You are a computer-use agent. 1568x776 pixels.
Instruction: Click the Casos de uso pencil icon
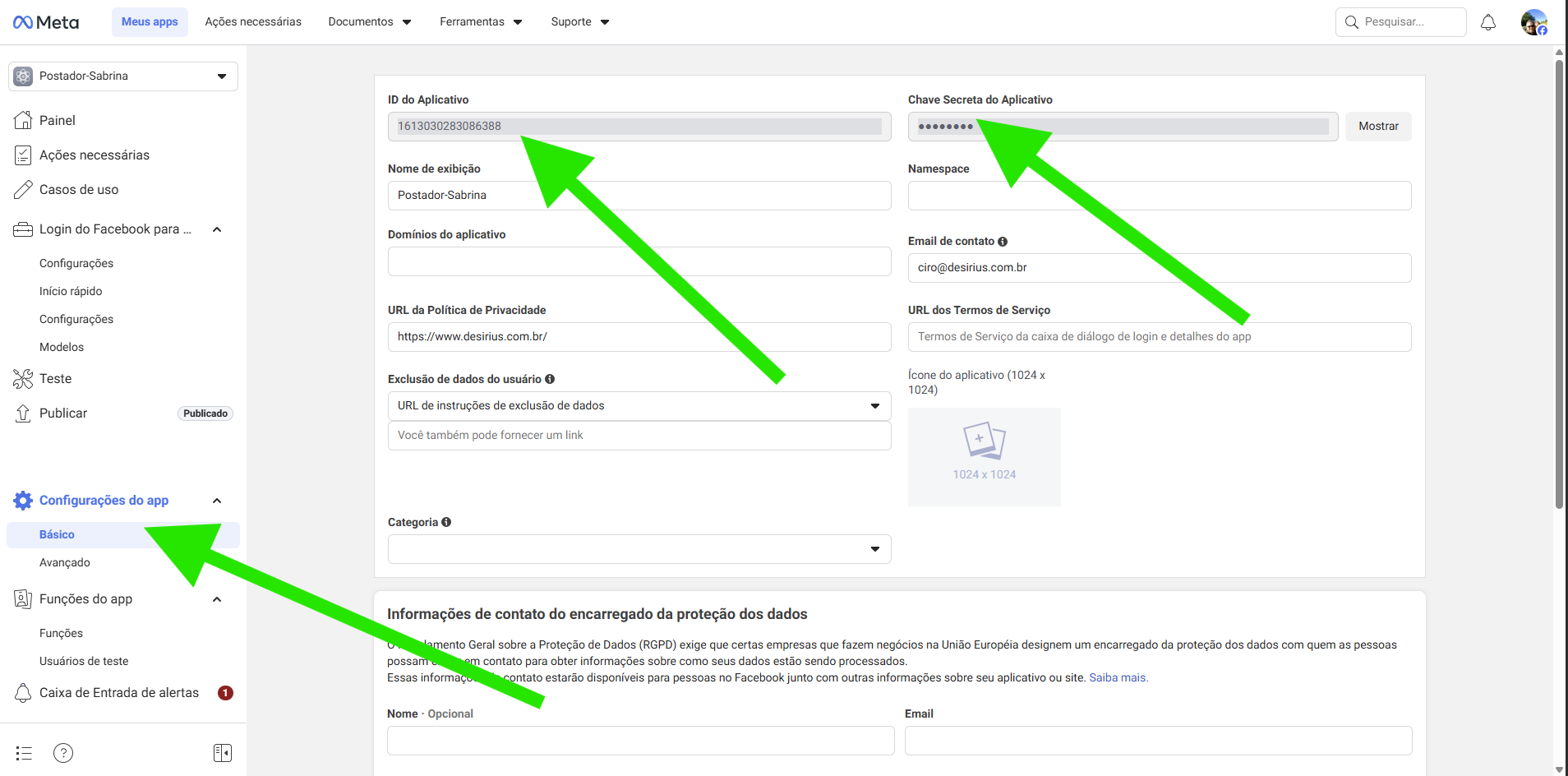point(23,189)
